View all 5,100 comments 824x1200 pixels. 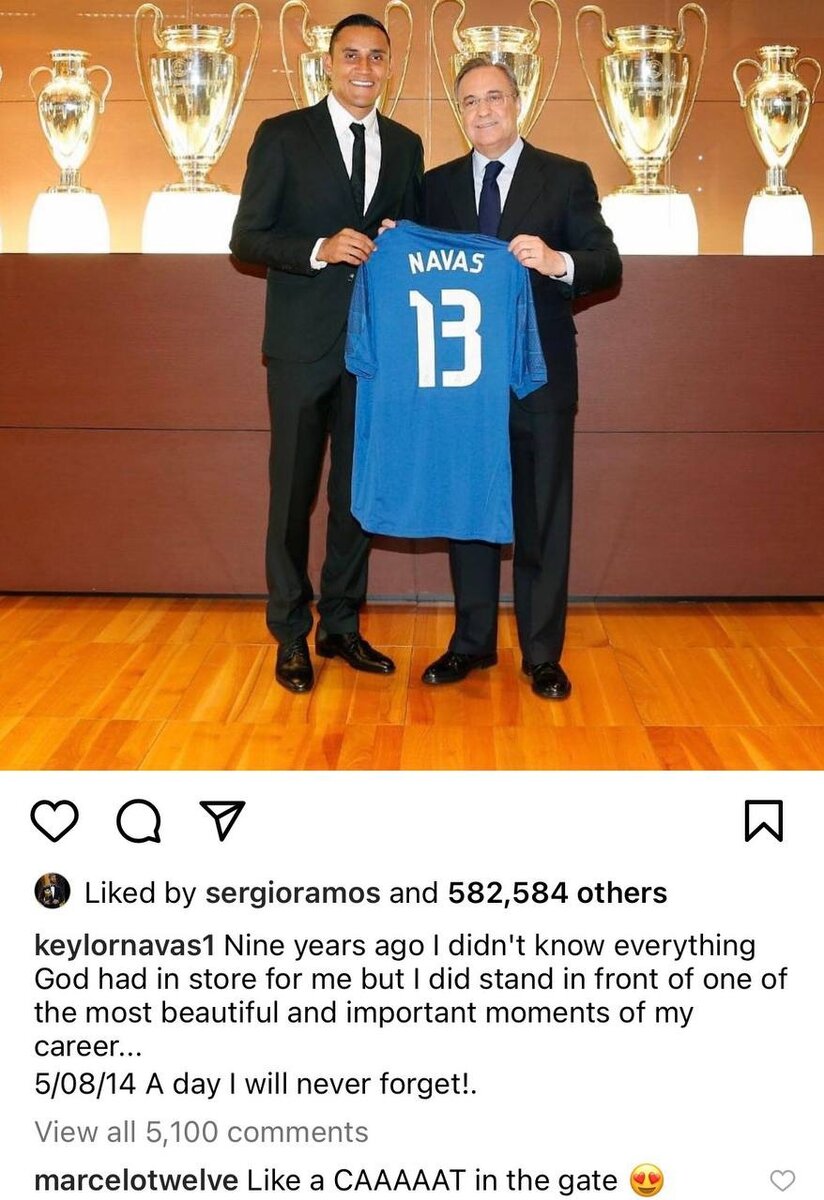point(202,1132)
